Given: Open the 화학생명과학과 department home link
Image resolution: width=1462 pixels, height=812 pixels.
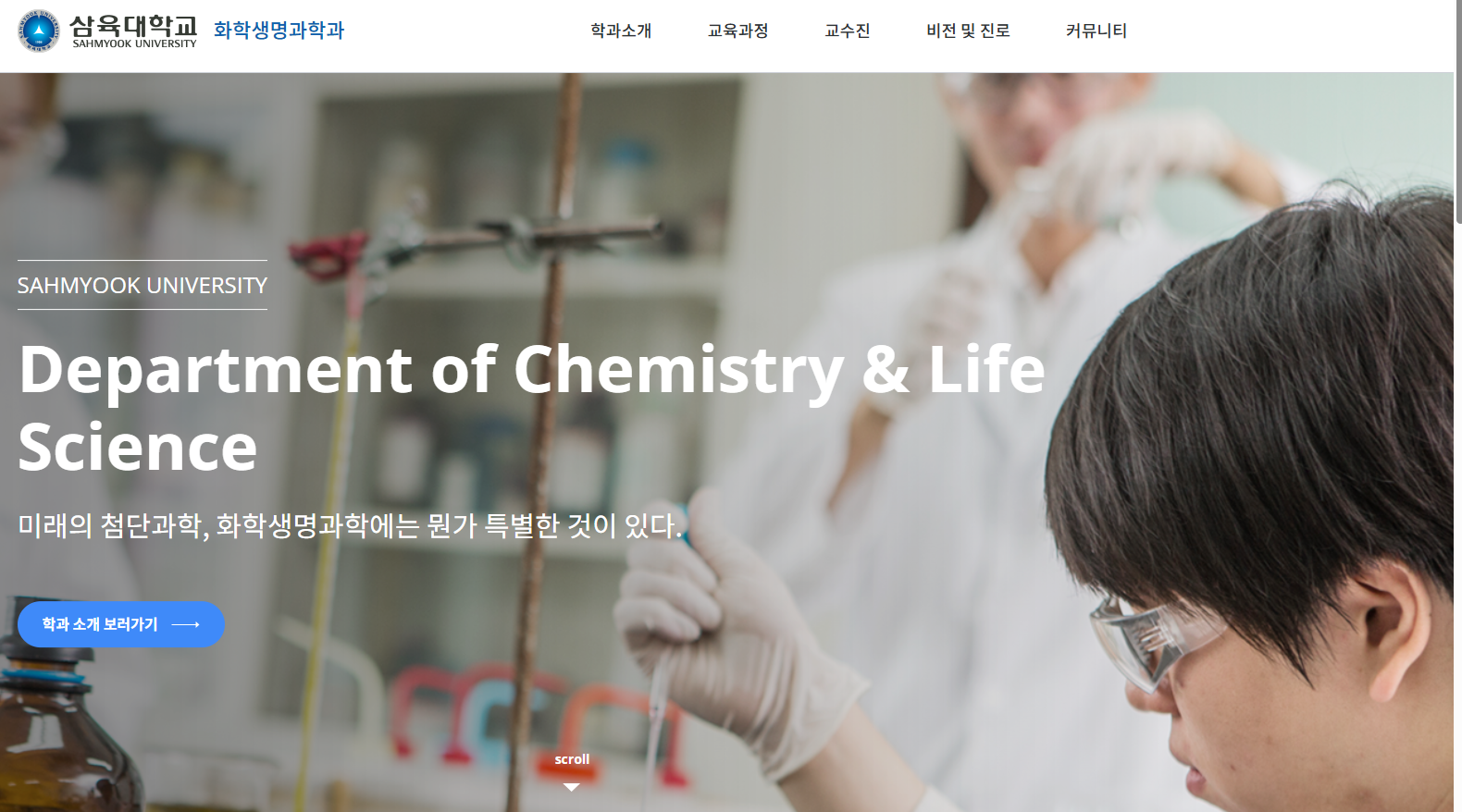Looking at the screenshot, I should pos(279,30).
